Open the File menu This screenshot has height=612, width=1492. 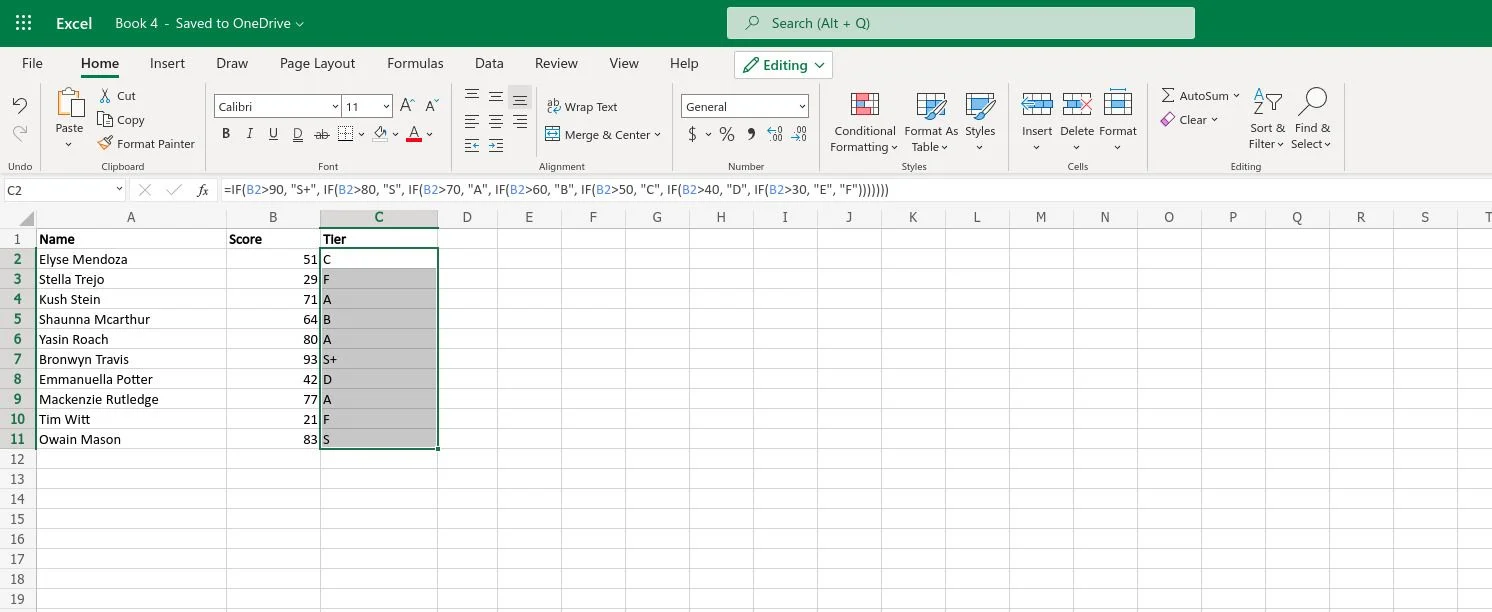click(x=32, y=63)
